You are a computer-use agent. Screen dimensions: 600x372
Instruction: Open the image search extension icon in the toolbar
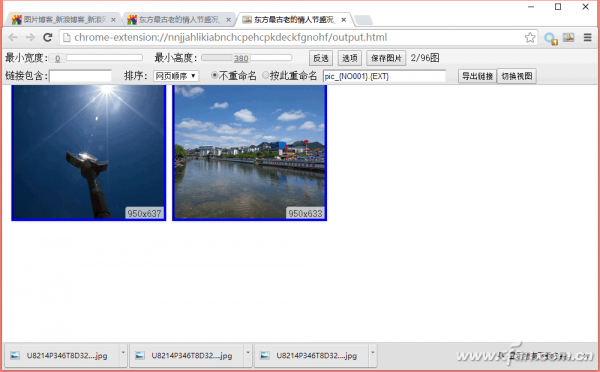[551, 38]
